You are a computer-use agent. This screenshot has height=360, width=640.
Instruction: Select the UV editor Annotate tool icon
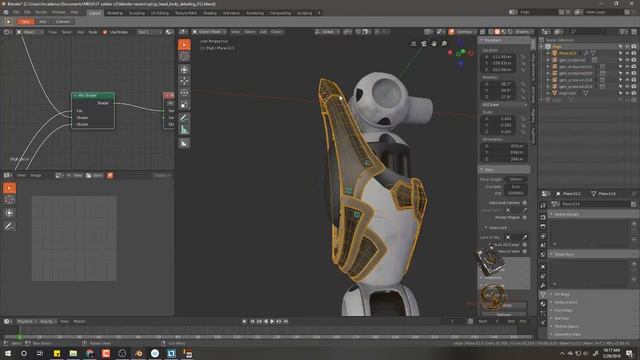9,226
